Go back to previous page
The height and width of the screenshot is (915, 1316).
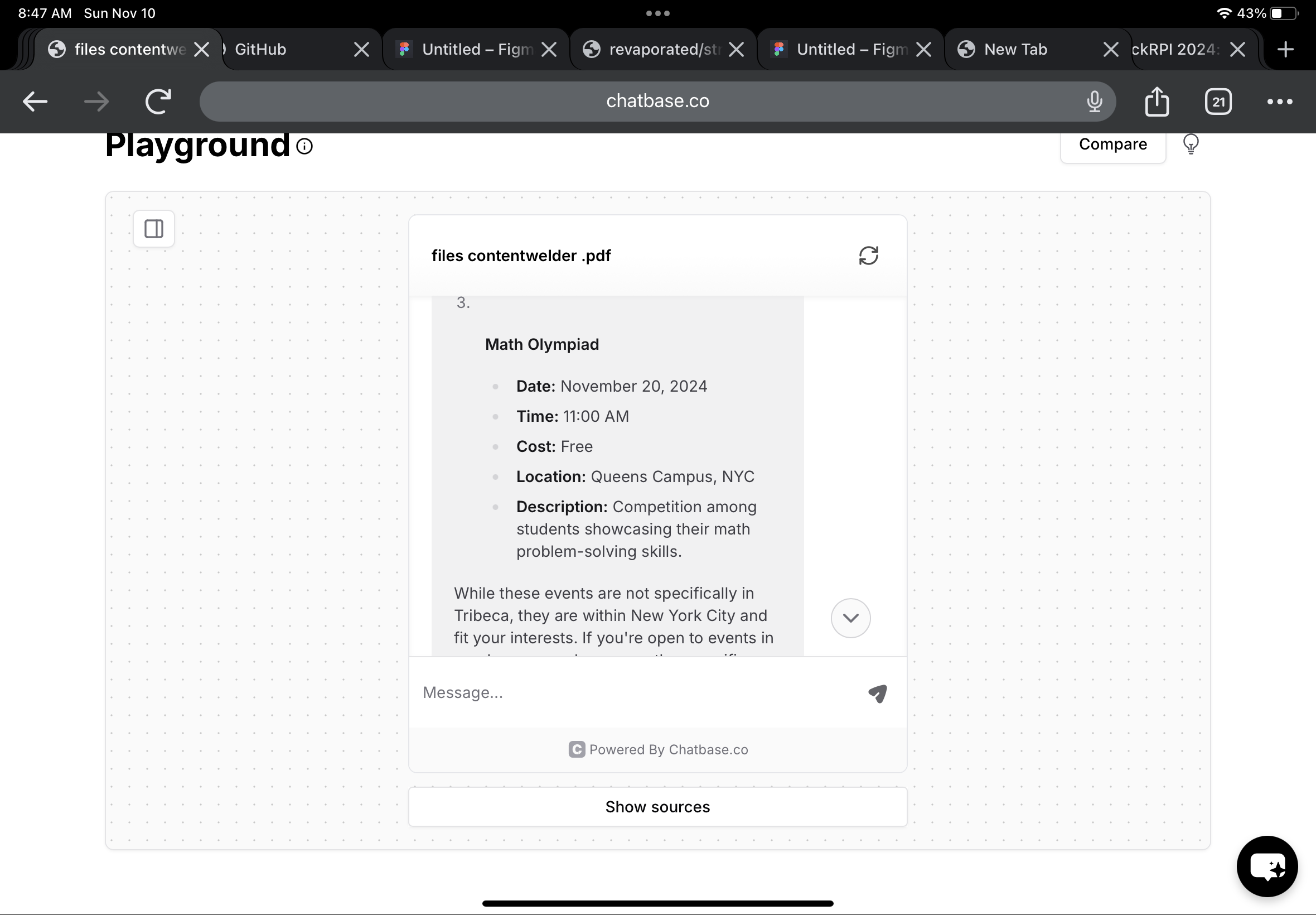[x=35, y=102]
